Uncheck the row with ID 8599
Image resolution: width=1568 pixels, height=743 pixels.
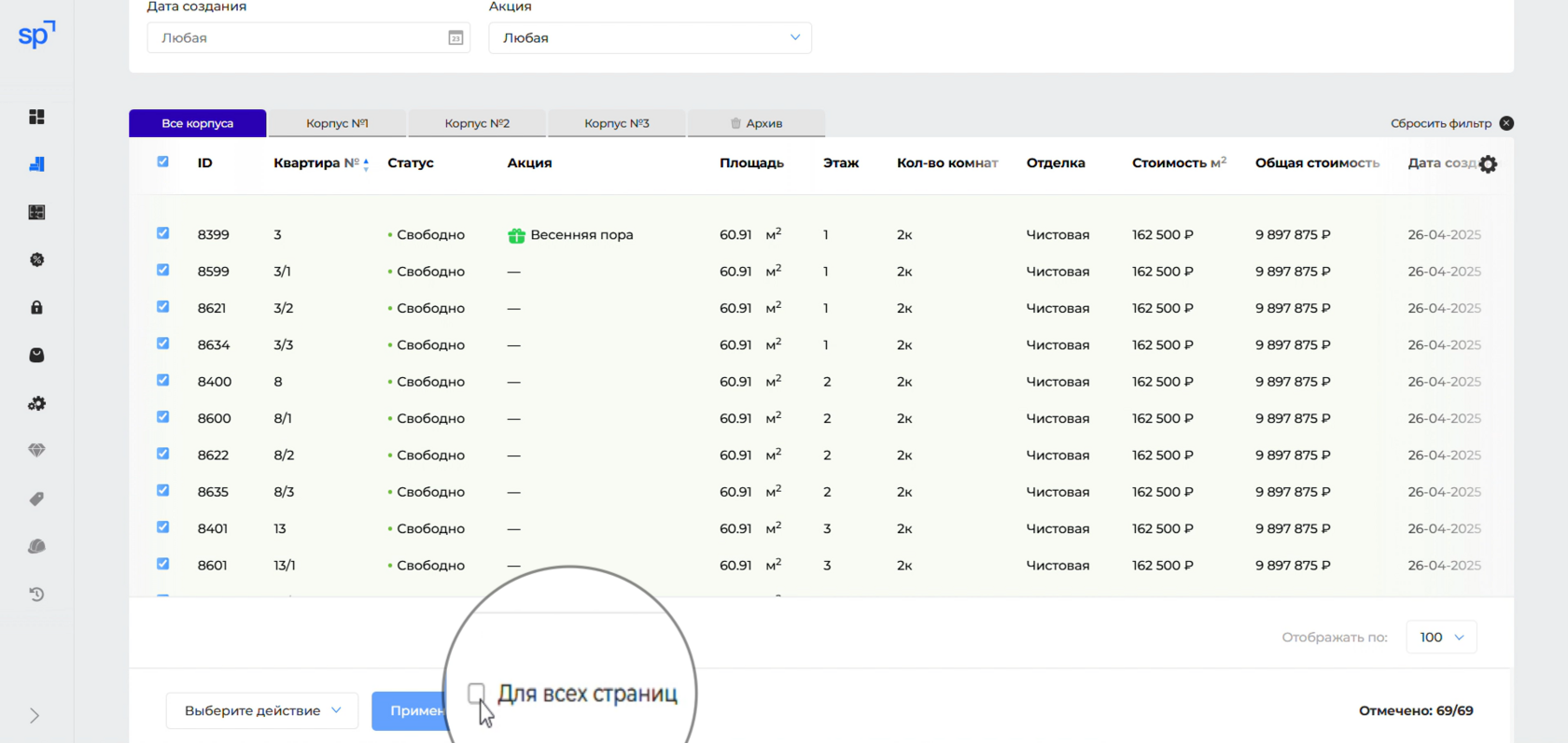(x=163, y=270)
